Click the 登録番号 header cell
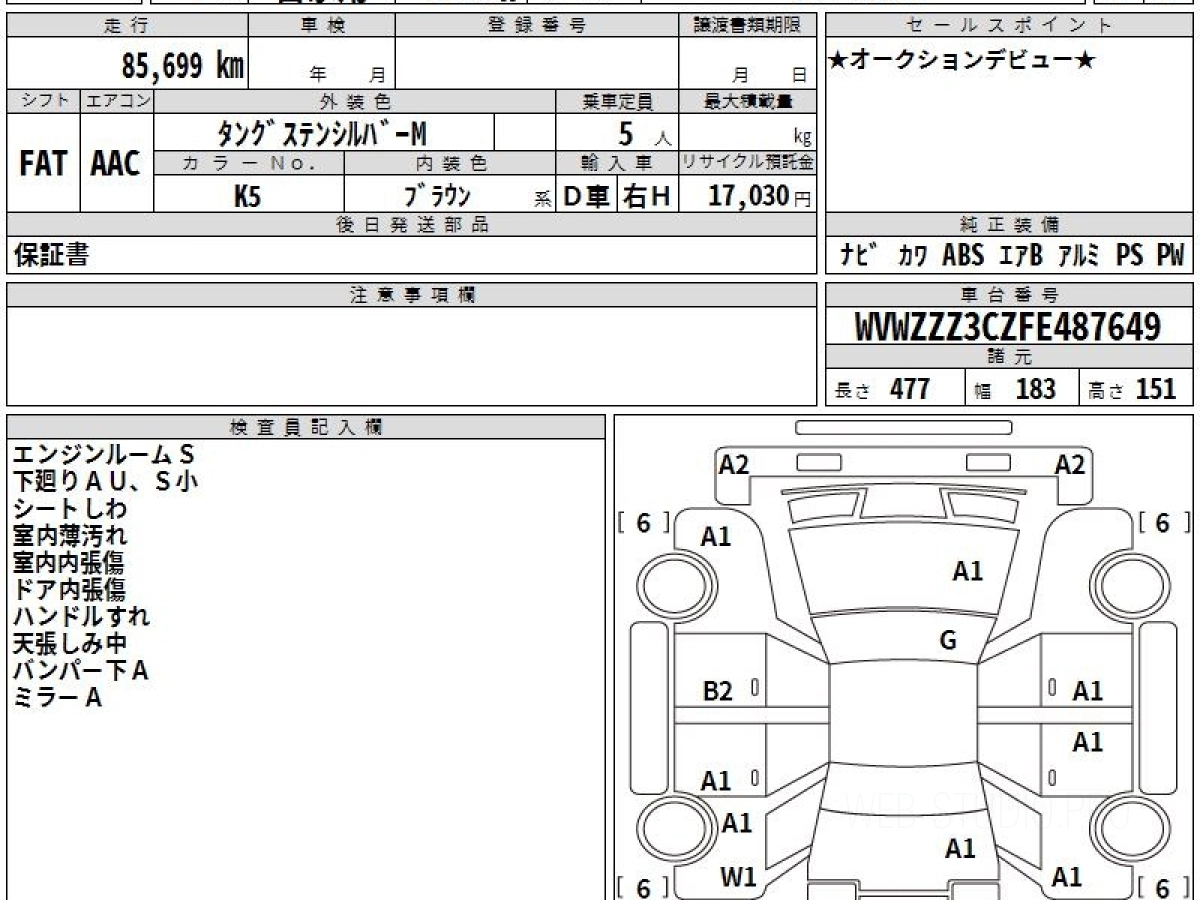Viewport: 1200px width, 900px height. click(x=537, y=26)
